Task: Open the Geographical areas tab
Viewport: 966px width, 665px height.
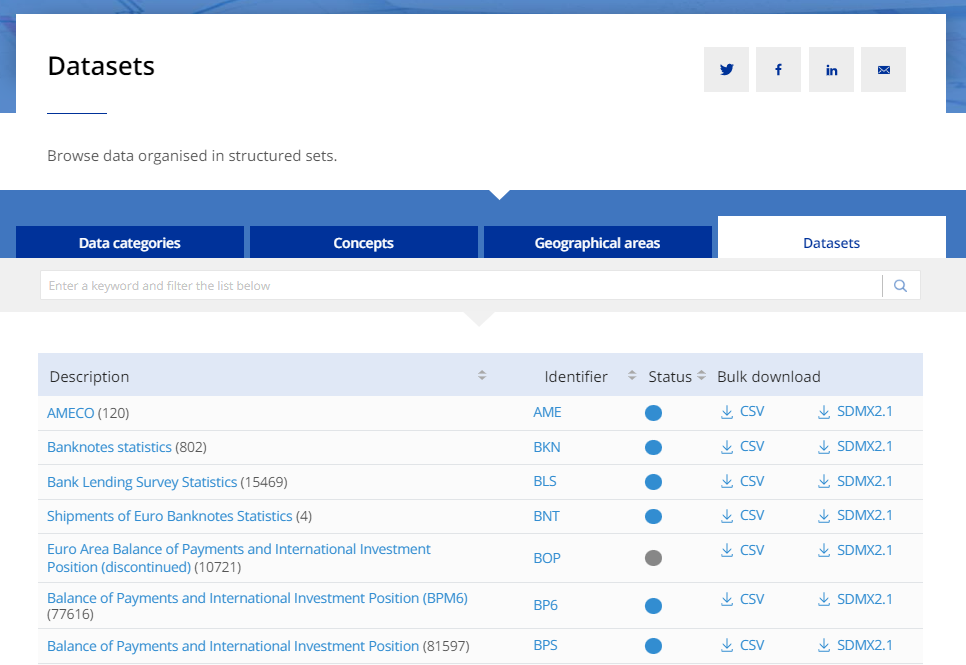Action: coord(597,242)
